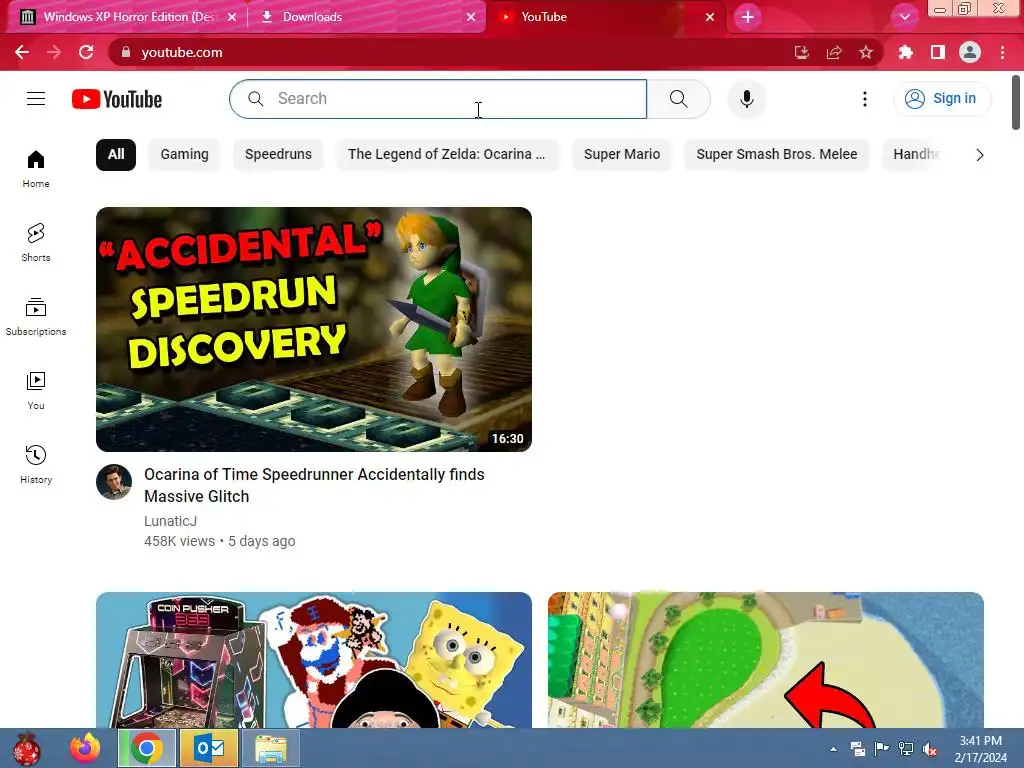The height and width of the screenshot is (768, 1024).
Task: Open File Explorer from the taskbar
Action: [270, 748]
